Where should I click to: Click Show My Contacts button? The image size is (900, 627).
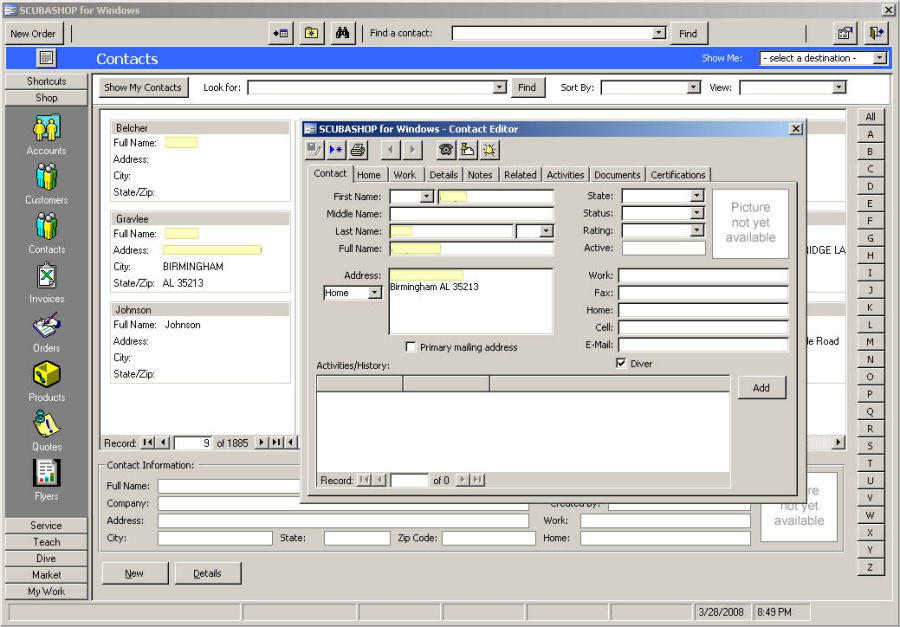click(x=143, y=87)
